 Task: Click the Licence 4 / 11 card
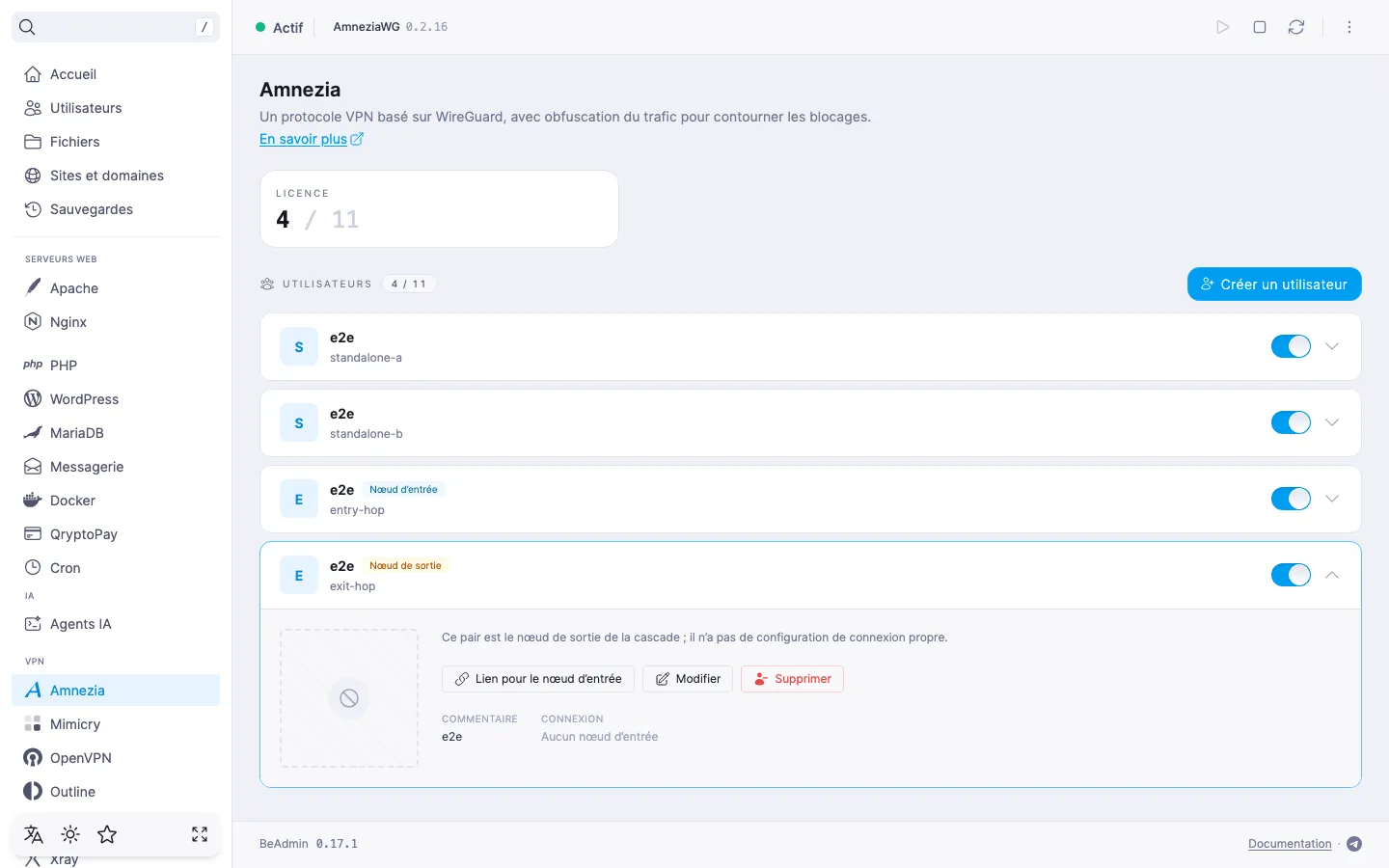point(439,209)
